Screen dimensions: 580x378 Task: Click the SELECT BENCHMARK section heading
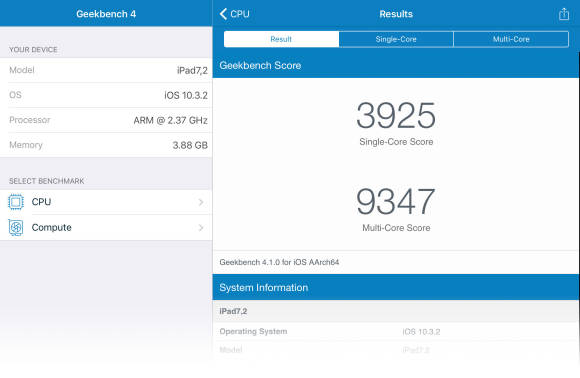click(47, 181)
